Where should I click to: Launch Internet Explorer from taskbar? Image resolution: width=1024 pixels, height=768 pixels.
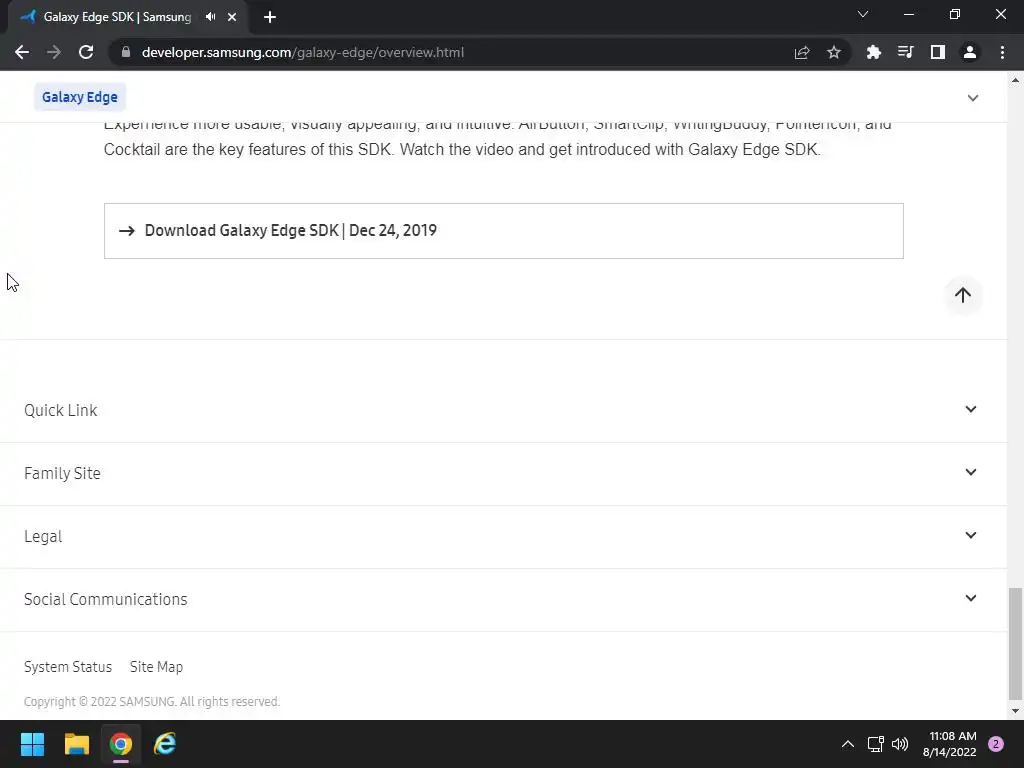[x=165, y=744]
